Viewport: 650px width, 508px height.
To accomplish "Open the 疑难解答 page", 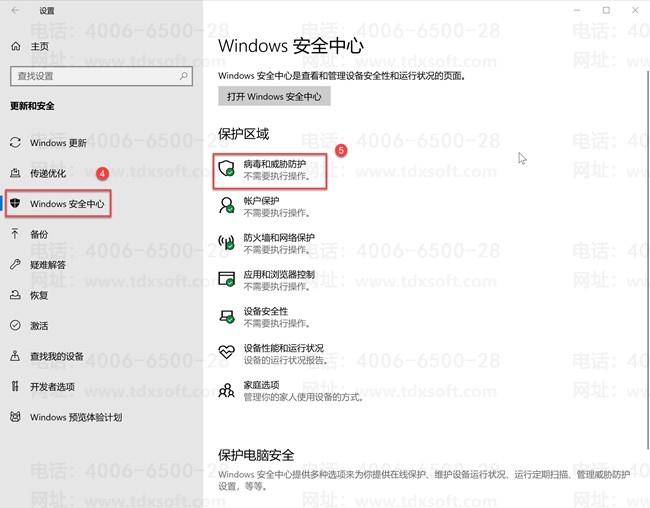I will [x=48, y=264].
